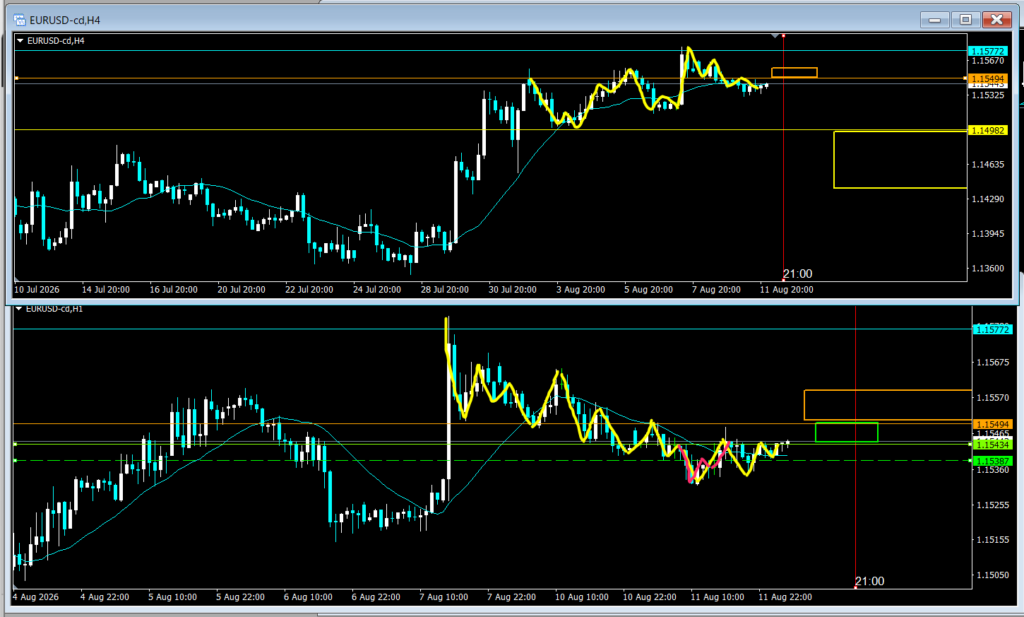The width and height of the screenshot is (1024, 617).
Task: Click the 4 Aug 22:00 time label
Action: click(x=104, y=597)
